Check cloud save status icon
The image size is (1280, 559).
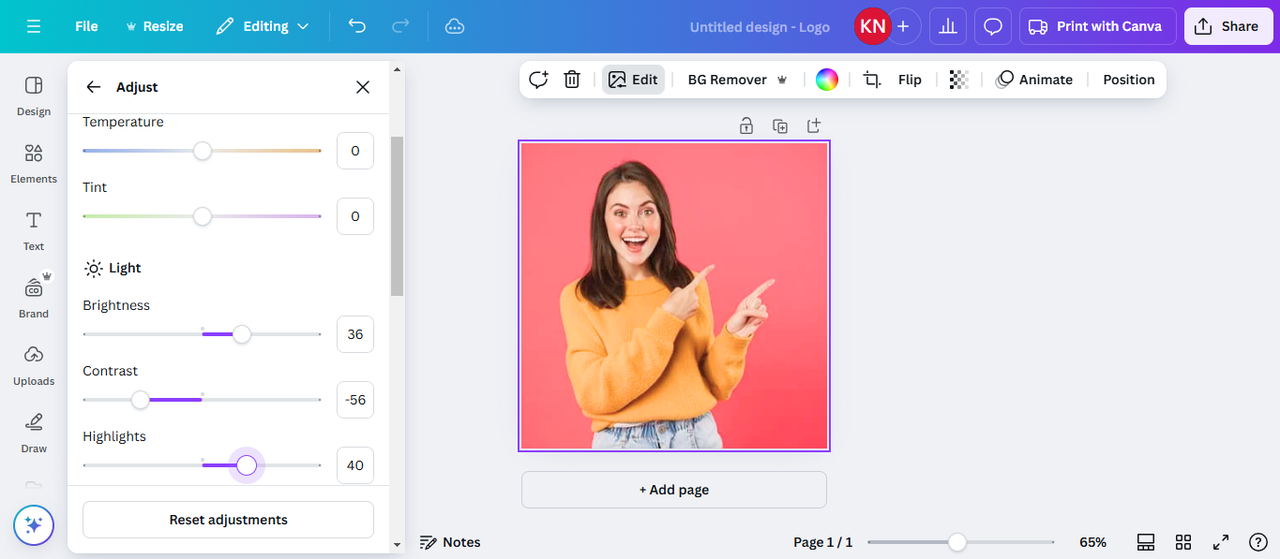(x=455, y=26)
